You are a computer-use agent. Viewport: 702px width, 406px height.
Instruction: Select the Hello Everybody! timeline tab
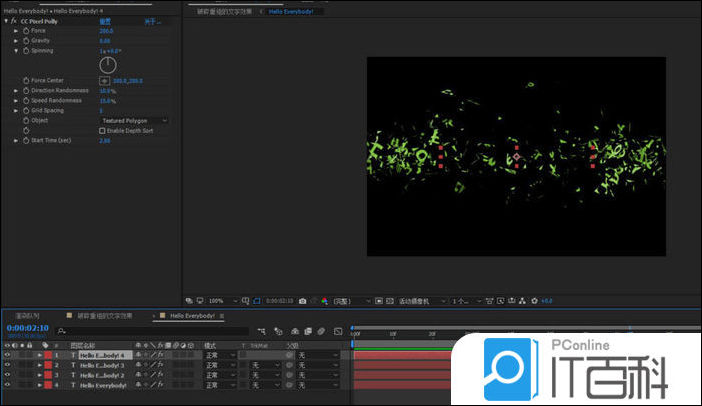point(194,315)
